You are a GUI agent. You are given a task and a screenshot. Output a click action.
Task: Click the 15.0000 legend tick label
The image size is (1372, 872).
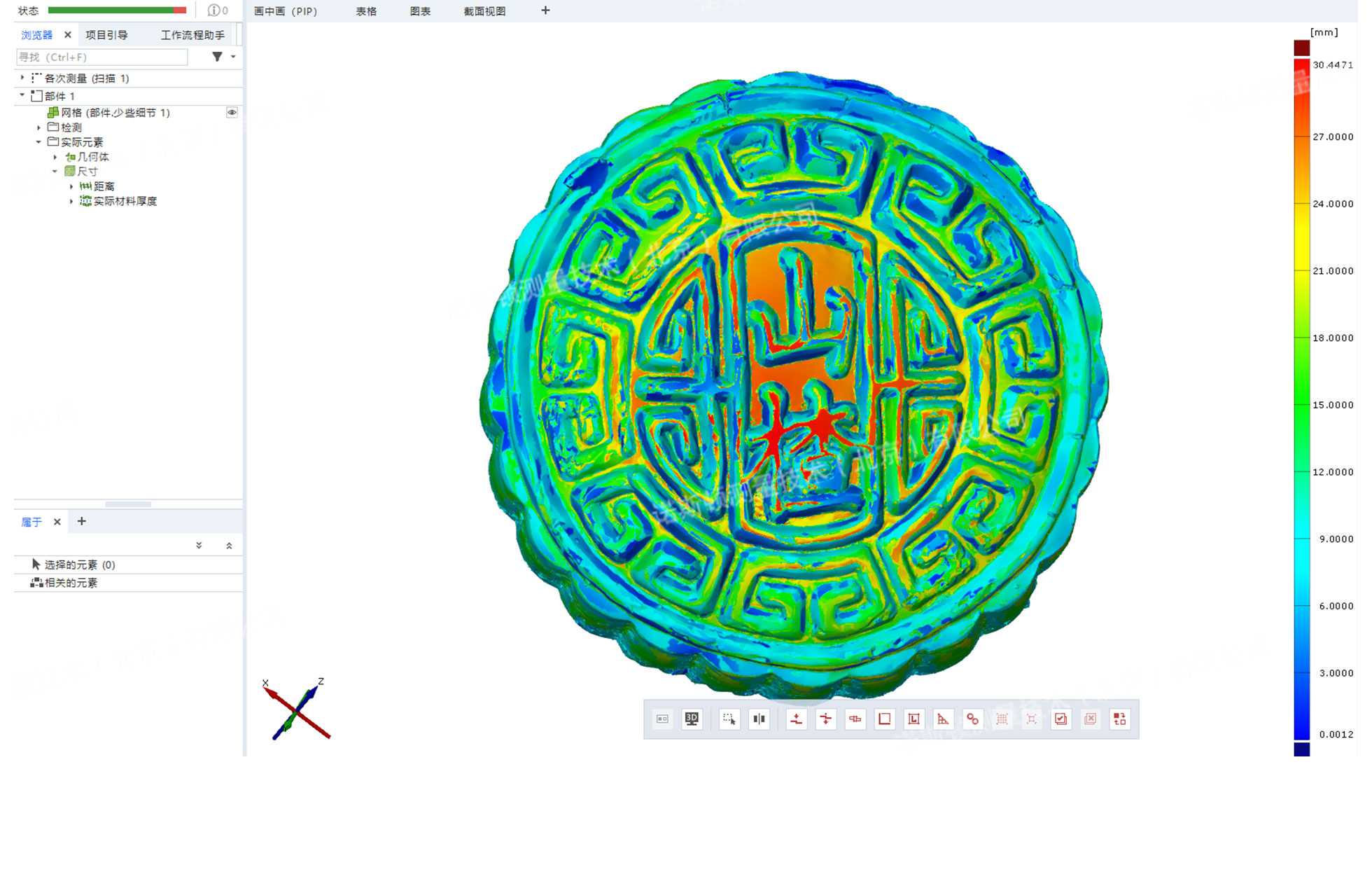pos(1333,405)
